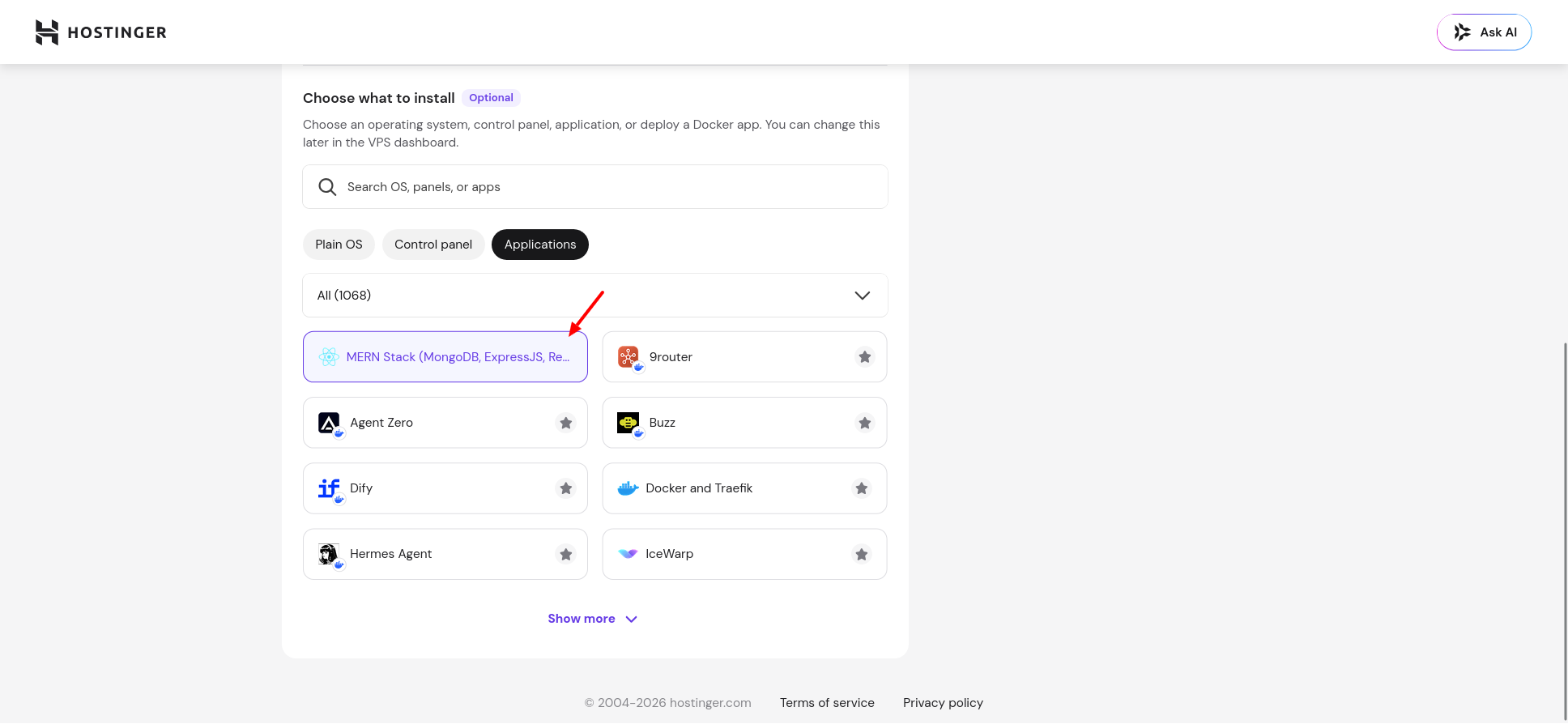The image size is (1568, 724).
Task: Select the Dify application
Action: 445,488
